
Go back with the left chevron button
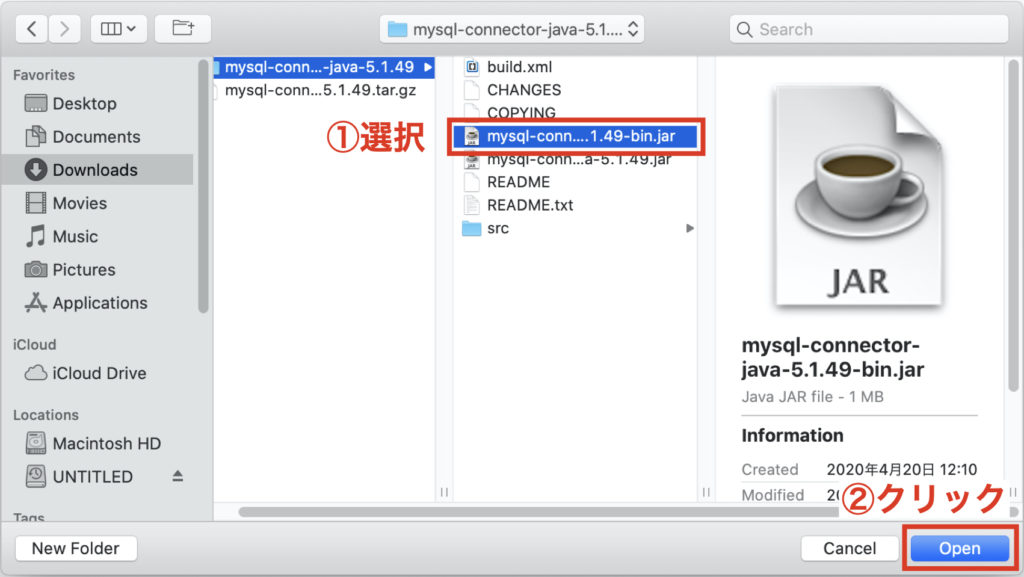pos(31,29)
